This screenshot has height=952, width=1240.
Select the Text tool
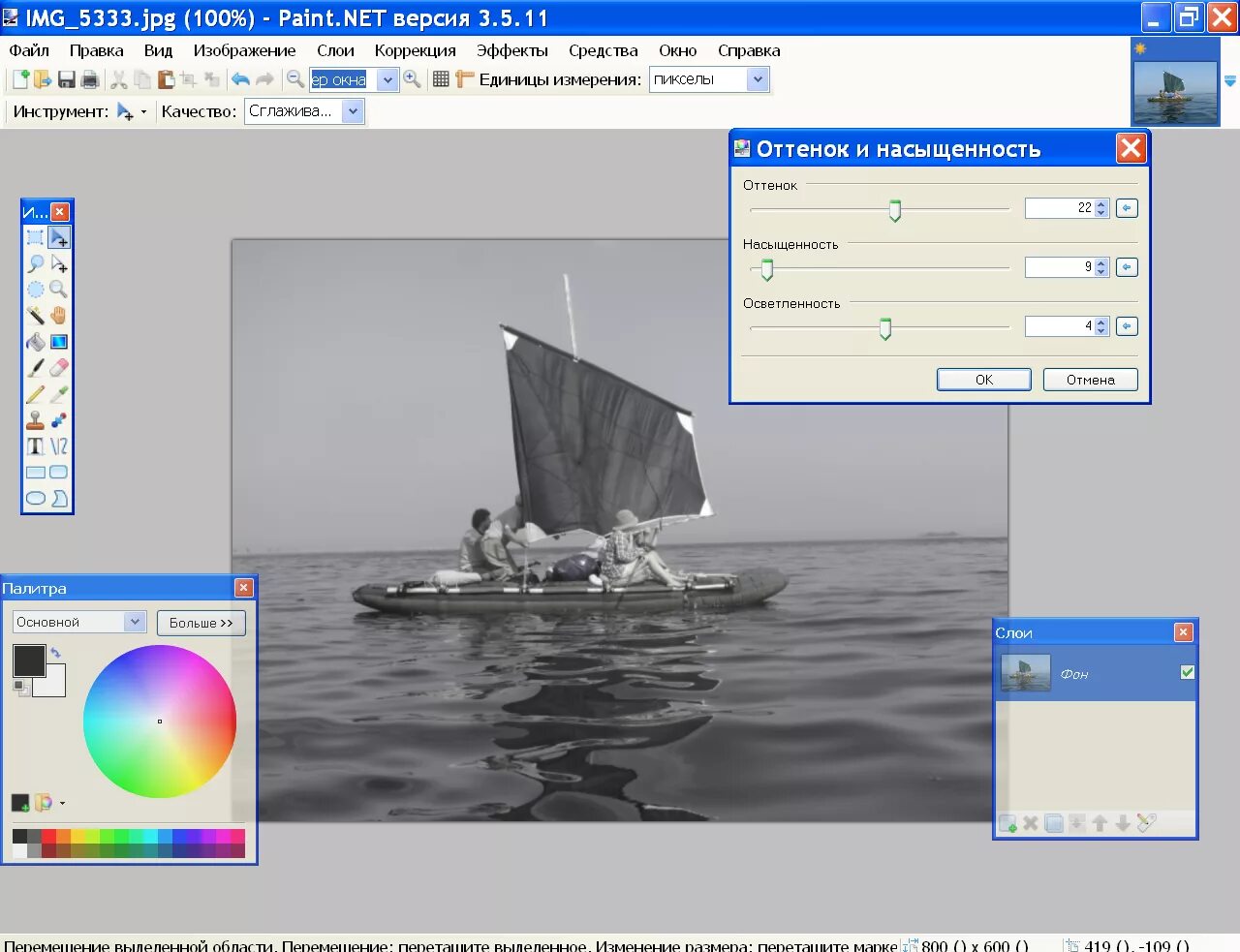[x=35, y=446]
